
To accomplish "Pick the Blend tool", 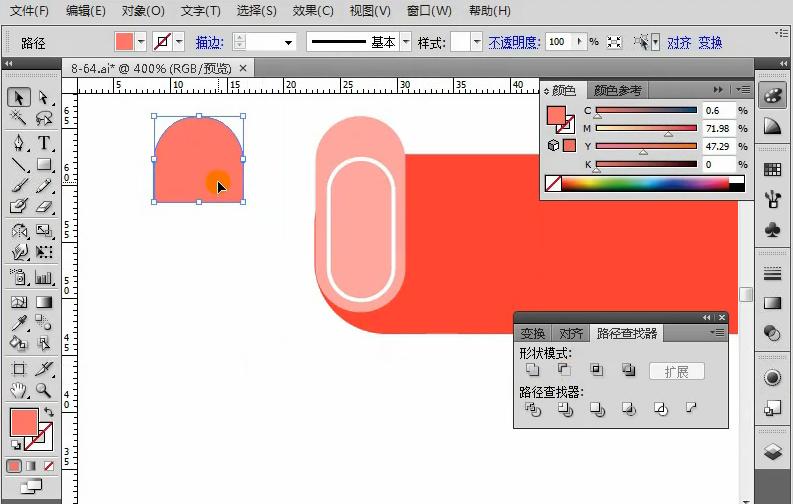I will [x=44, y=323].
